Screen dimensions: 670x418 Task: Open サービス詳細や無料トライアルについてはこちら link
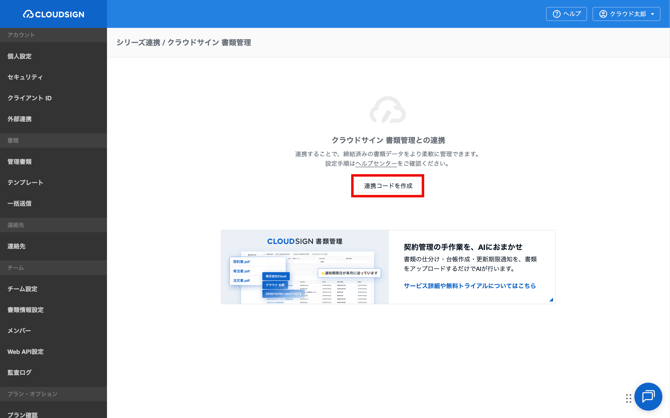pyautogui.click(x=470, y=286)
